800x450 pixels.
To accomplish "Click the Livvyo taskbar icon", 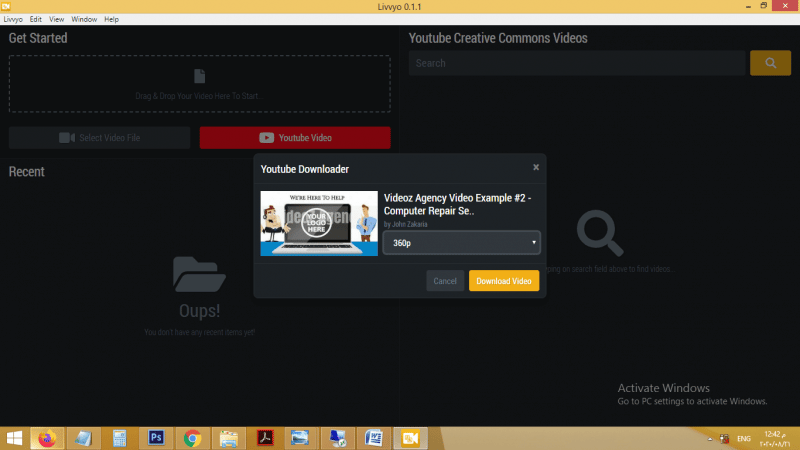I will [x=410, y=438].
